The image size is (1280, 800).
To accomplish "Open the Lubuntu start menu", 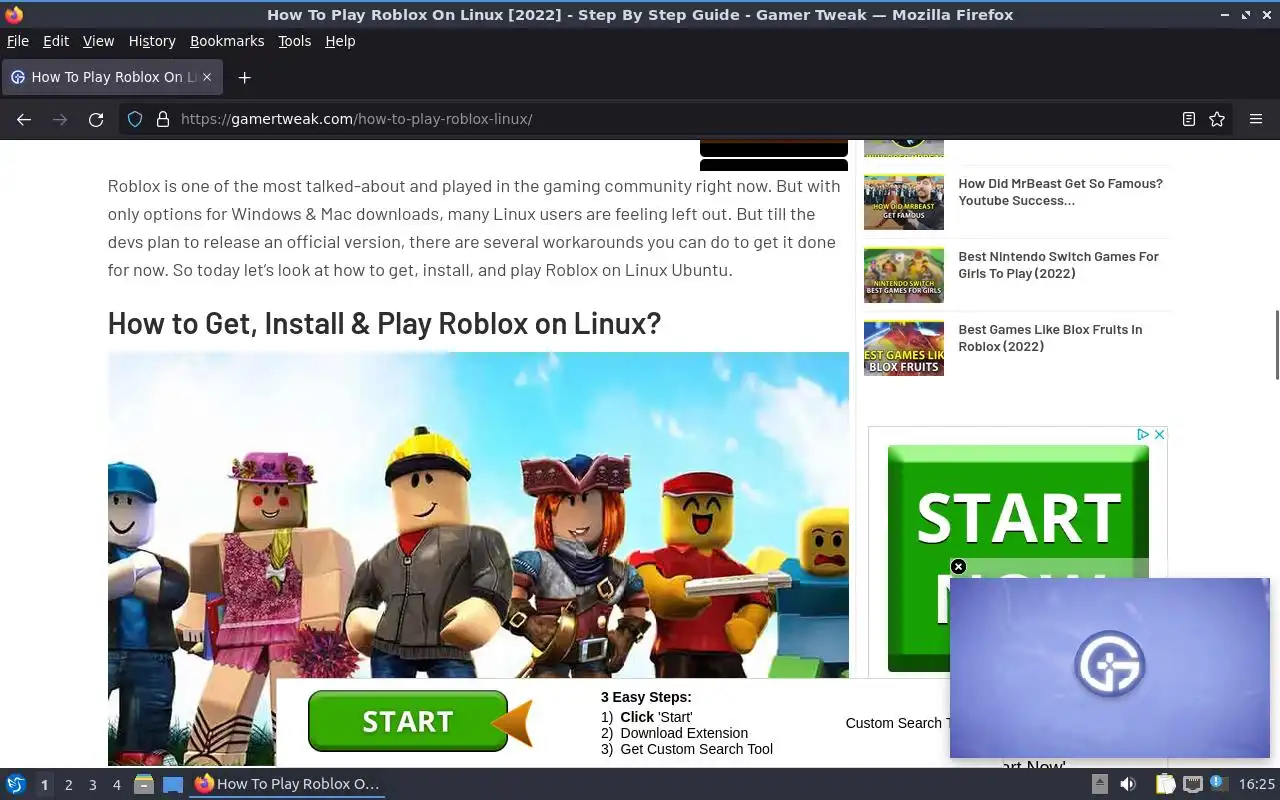I will coord(15,785).
